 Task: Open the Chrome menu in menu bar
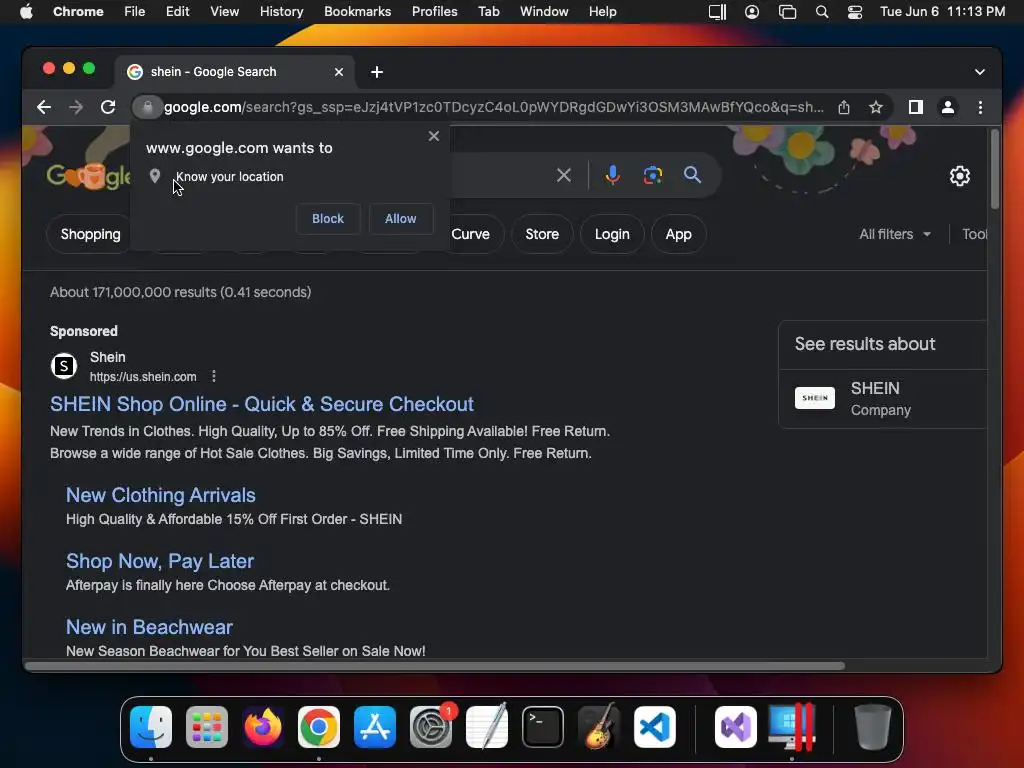pos(78,12)
